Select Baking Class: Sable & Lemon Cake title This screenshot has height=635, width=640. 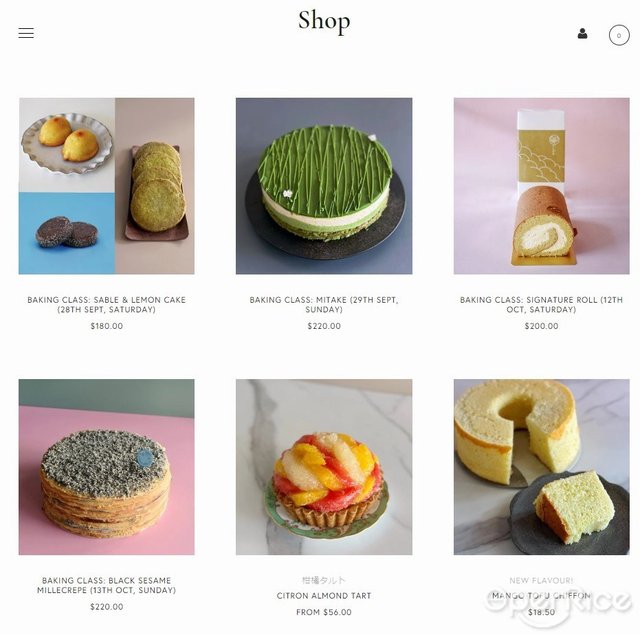tap(107, 304)
